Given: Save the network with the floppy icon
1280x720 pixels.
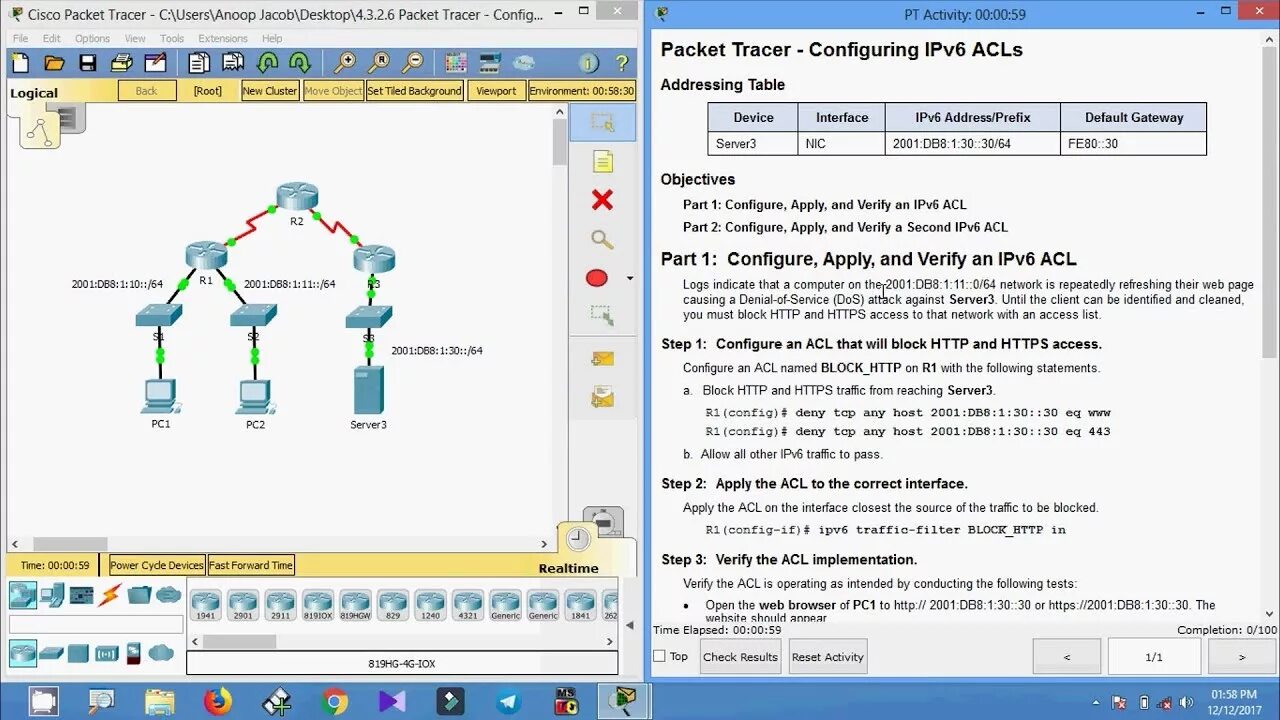Looking at the screenshot, I should [x=87, y=63].
